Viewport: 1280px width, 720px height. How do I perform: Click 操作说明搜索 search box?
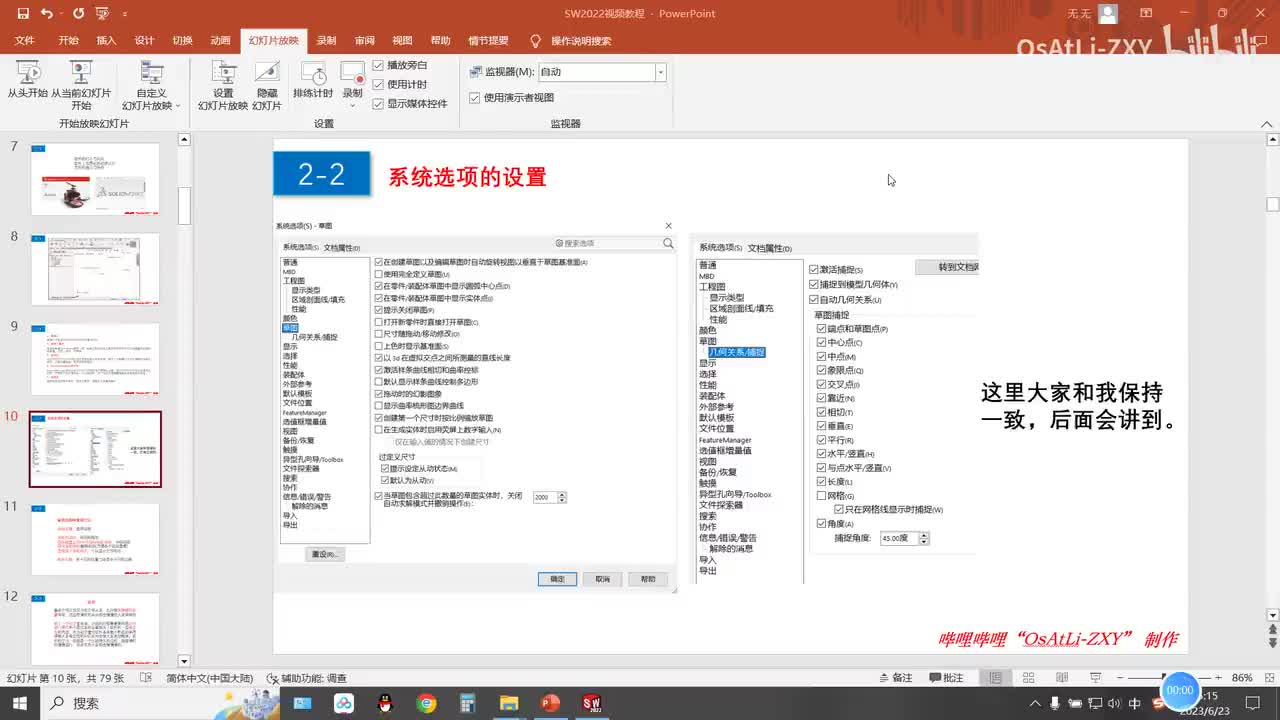tap(581, 41)
